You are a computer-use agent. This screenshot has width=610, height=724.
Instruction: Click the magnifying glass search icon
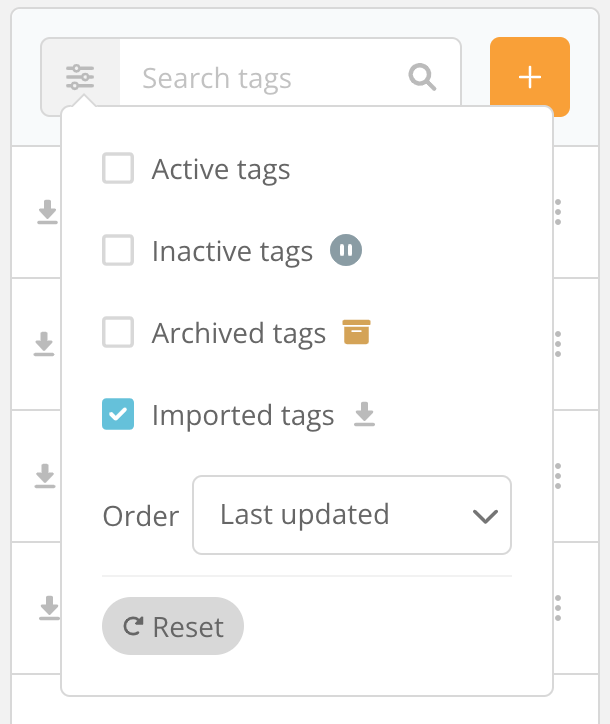(422, 77)
